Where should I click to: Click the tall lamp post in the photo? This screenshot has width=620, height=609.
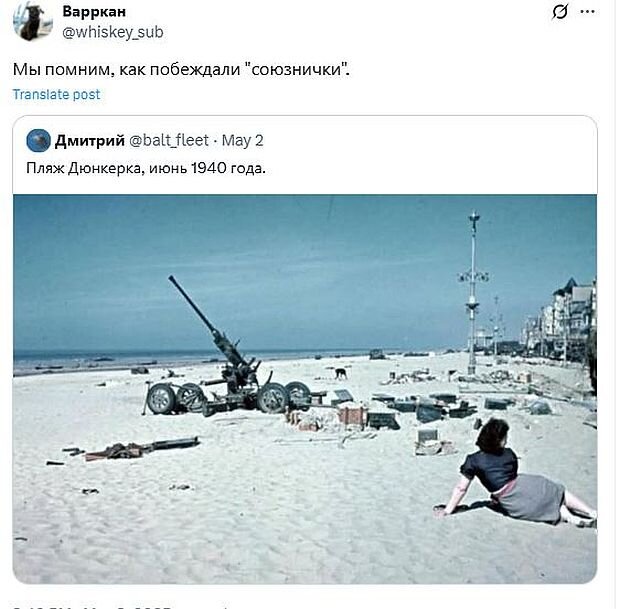(x=473, y=293)
